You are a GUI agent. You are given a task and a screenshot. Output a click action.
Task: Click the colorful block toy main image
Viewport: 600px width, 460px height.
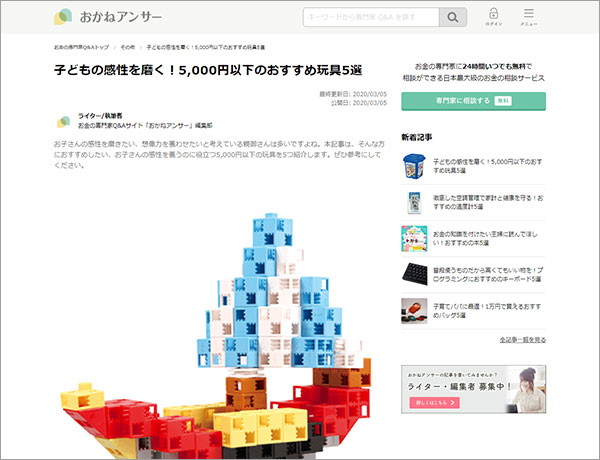tap(210, 330)
